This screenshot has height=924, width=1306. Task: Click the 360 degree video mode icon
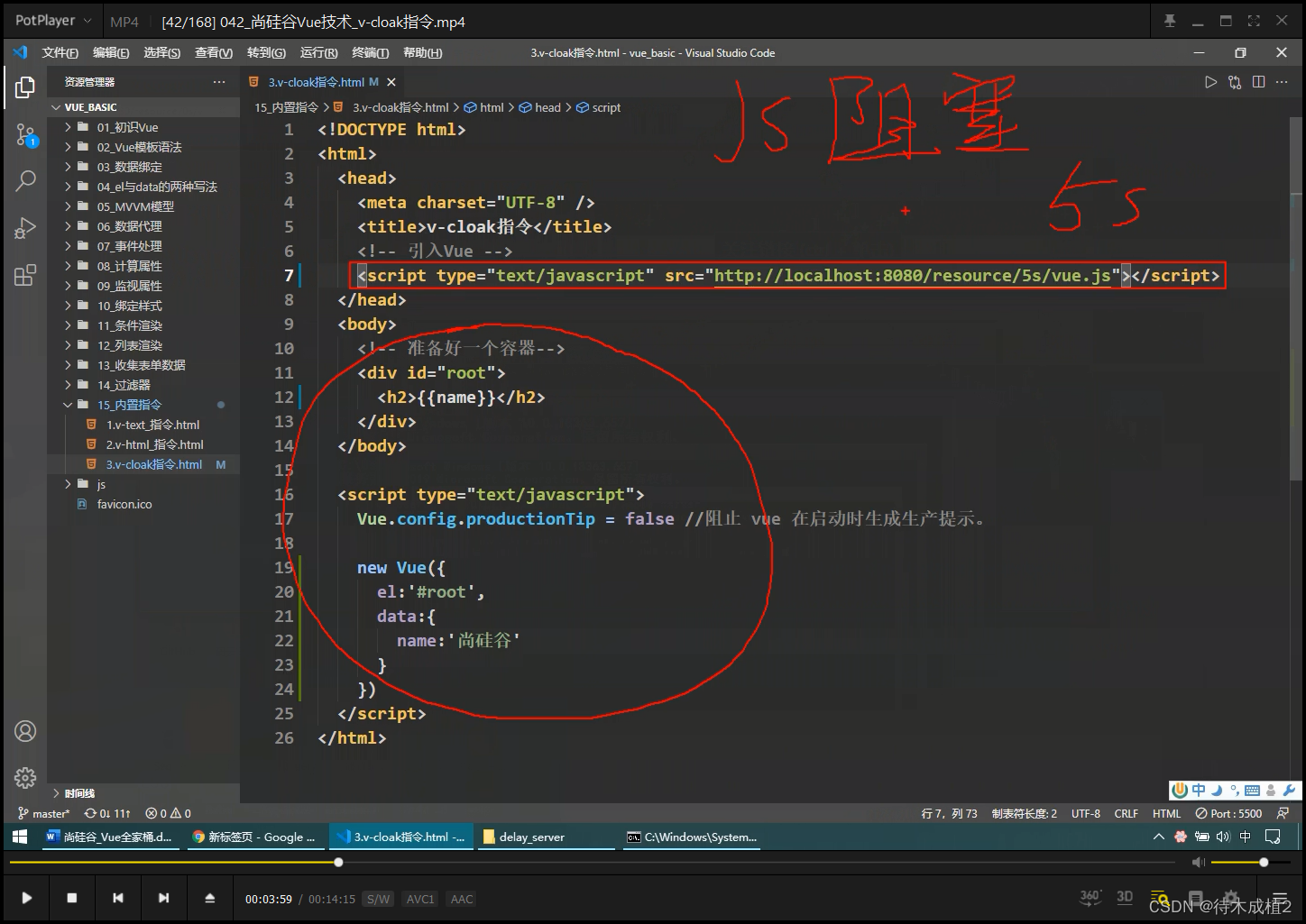click(x=1090, y=897)
